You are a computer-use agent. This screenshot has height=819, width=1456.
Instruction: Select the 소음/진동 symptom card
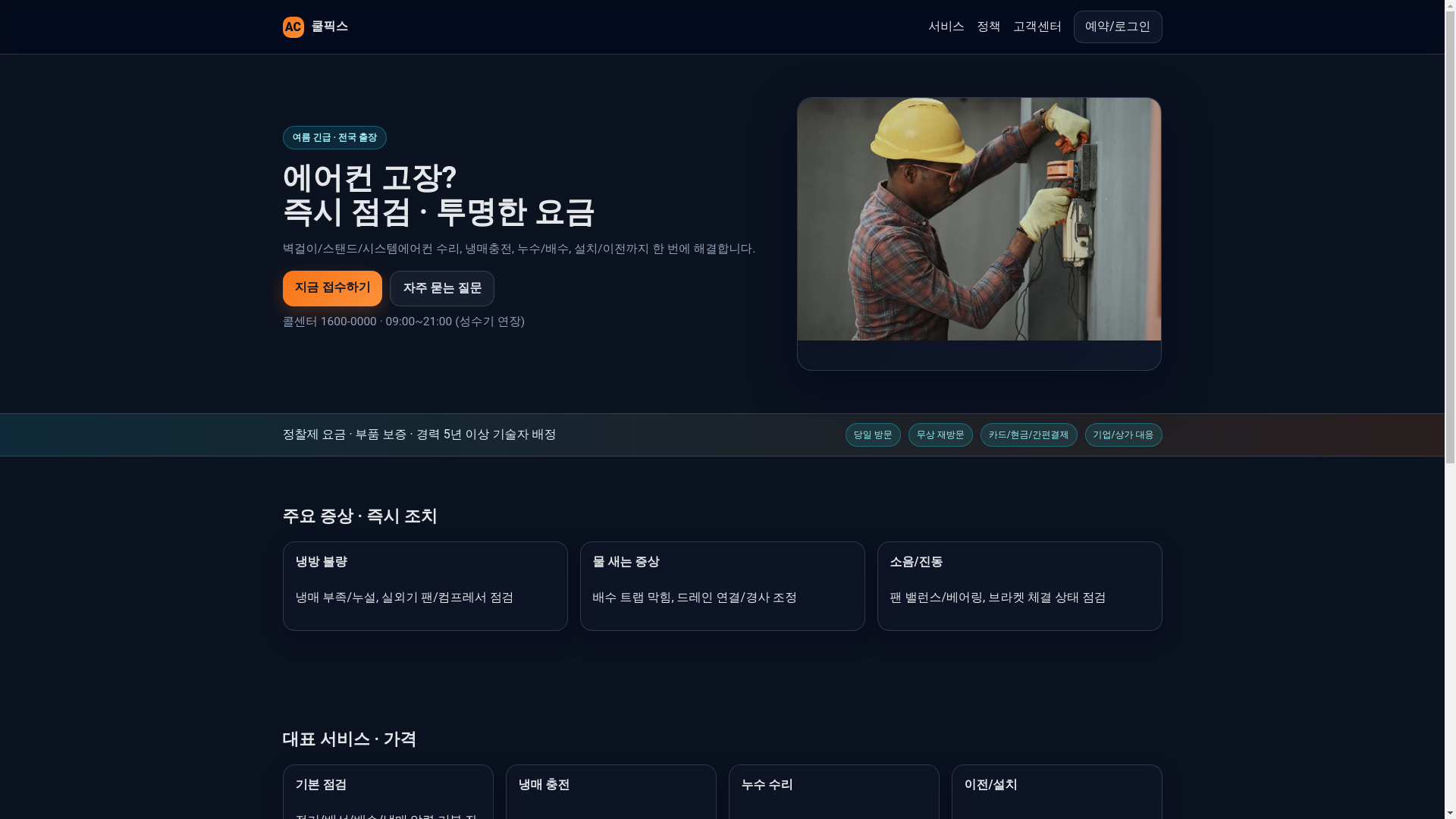click(1018, 585)
